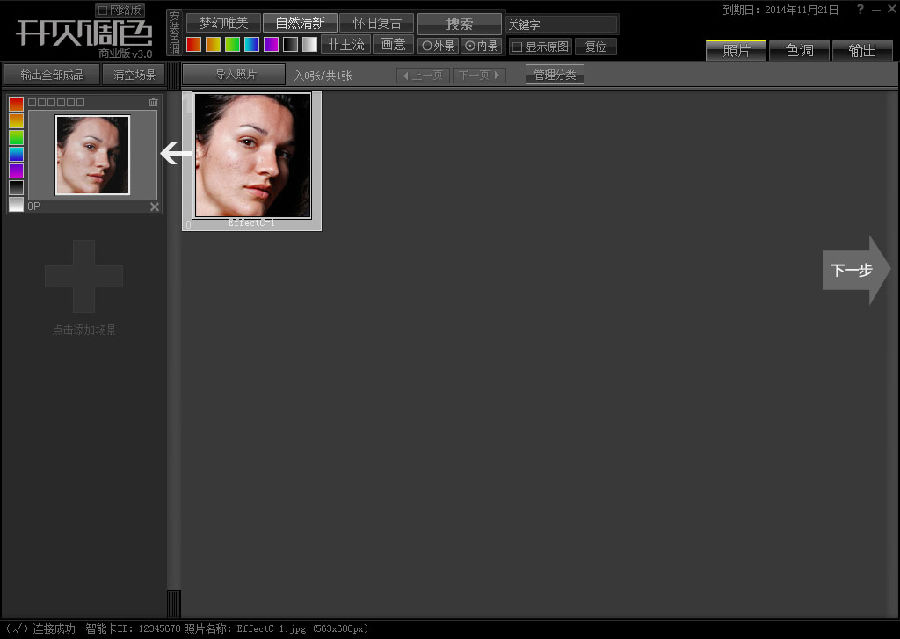Toggle the 网络版 checkbox
Viewport: 900px width, 639px height.
[102, 10]
